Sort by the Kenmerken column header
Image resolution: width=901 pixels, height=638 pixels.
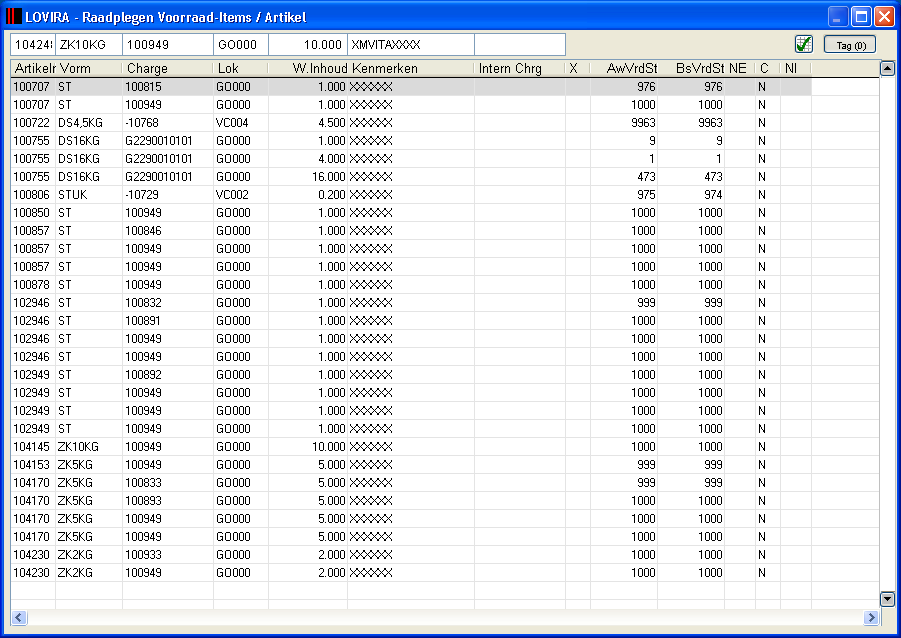tap(411, 68)
